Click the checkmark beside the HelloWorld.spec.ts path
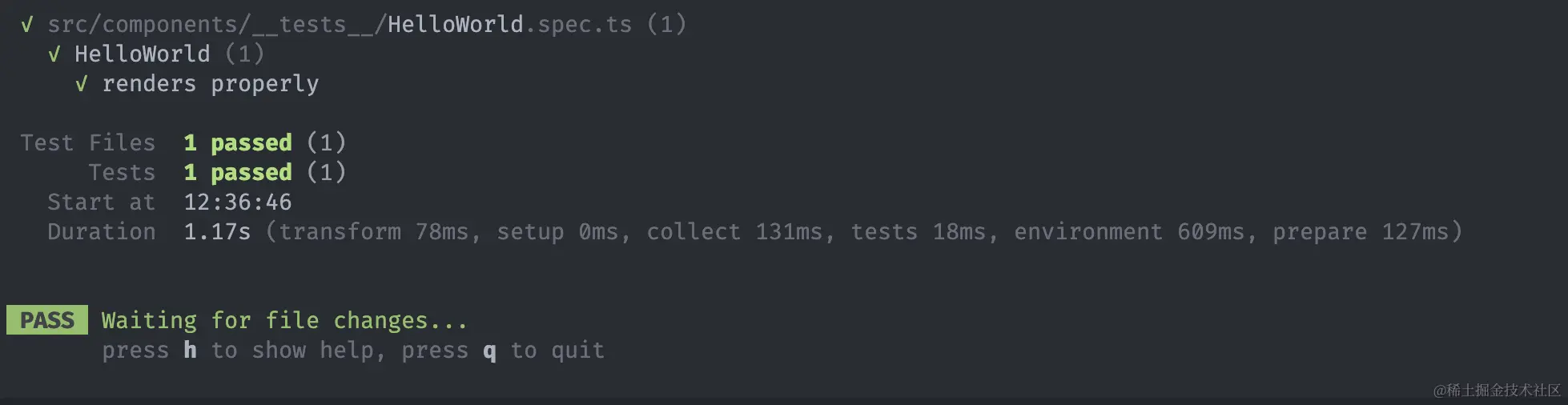 point(27,25)
